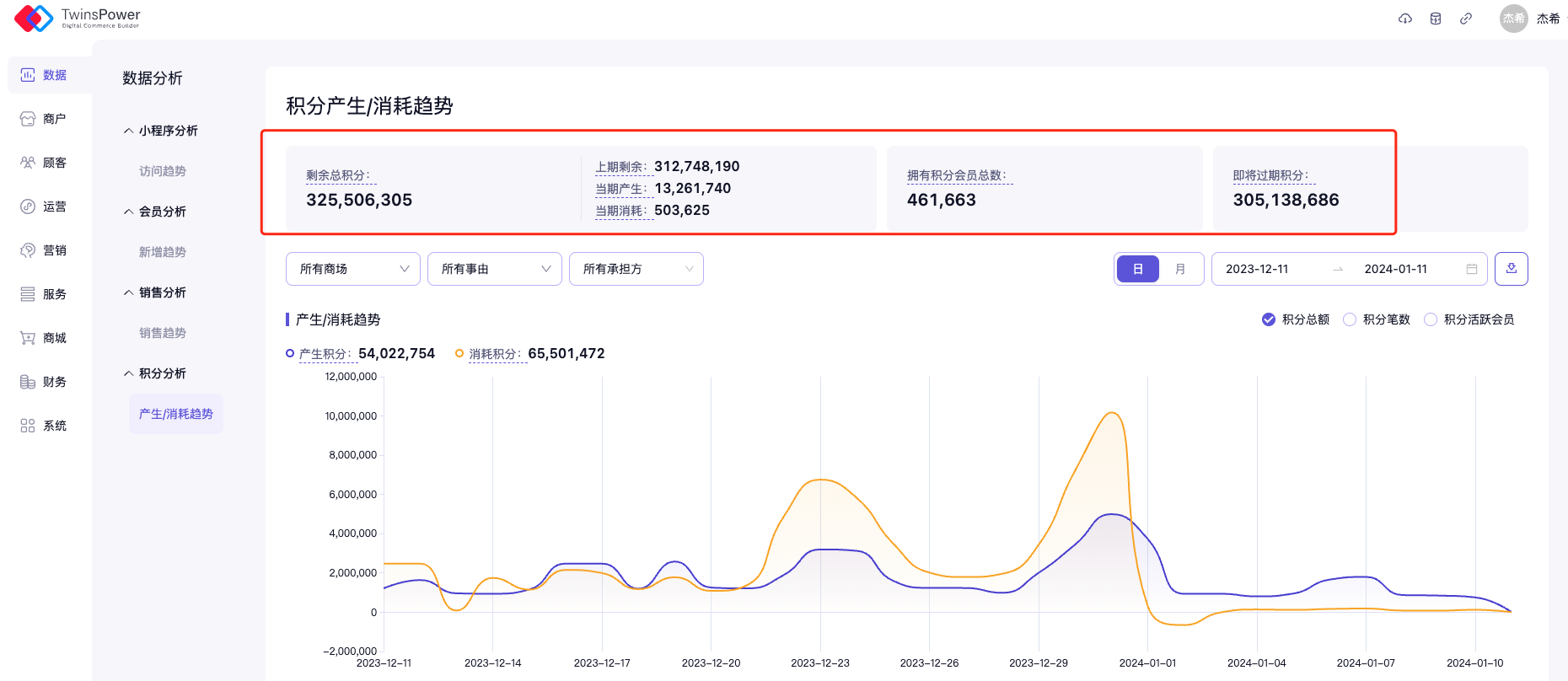Select the 积分总额 radio option
Viewport: 1568px width, 681px height.
[x=1269, y=319]
